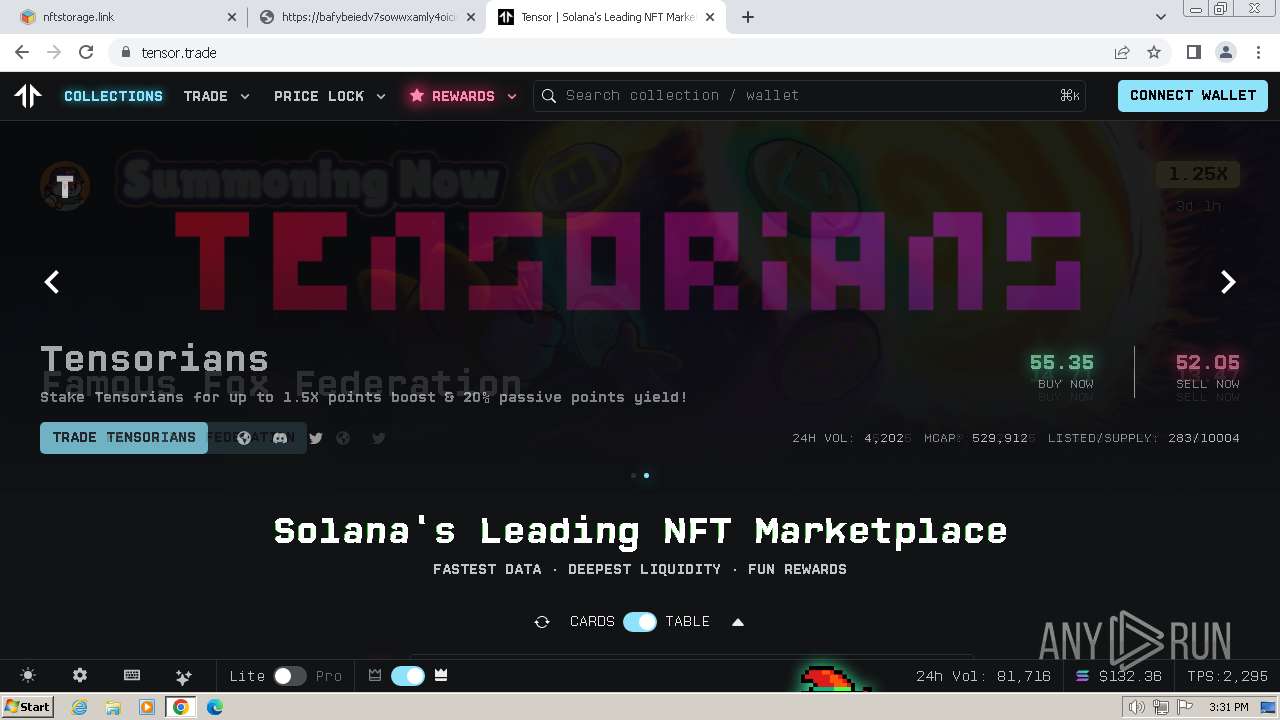Viewport: 1280px width, 720px height.
Task: Click the Connect Wallet button
Action: pyautogui.click(x=1193, y=95)
